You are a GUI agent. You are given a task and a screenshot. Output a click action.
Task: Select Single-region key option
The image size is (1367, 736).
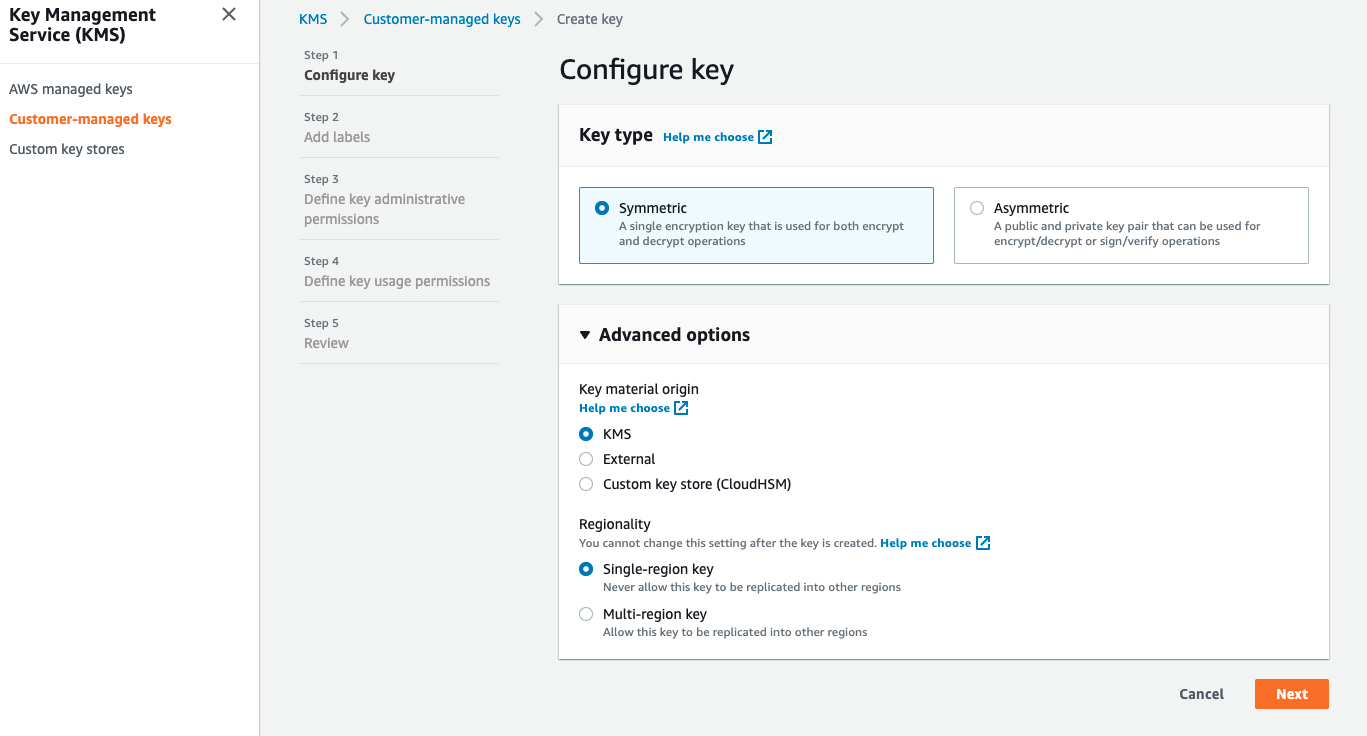click(x=586, y=569)
